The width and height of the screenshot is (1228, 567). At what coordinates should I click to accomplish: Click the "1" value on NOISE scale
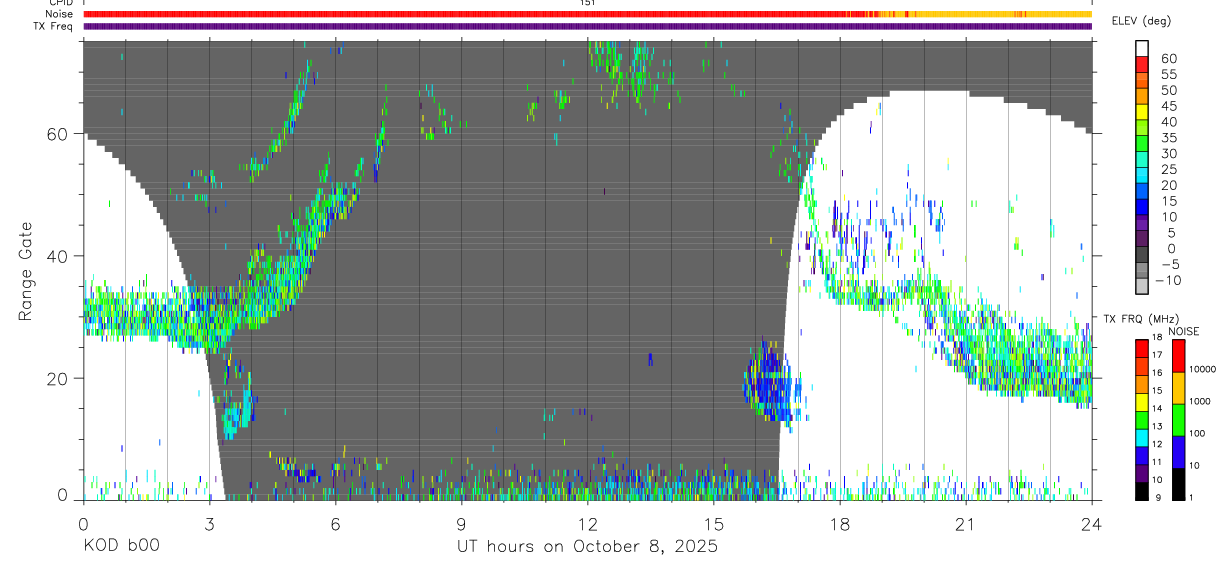click(1190, 497)
